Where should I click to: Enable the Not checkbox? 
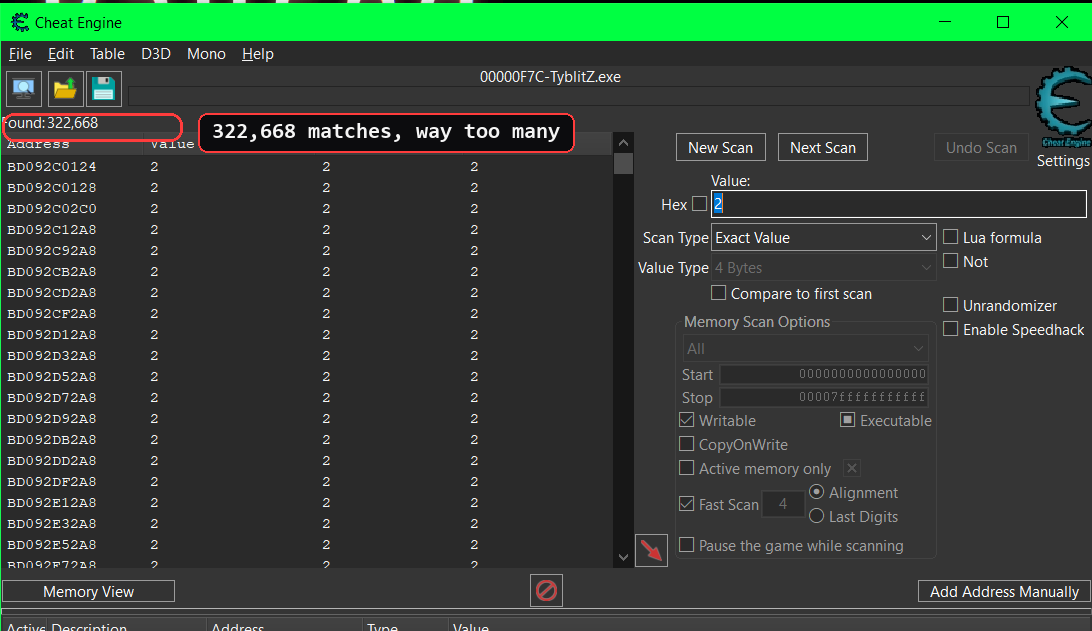pyautogui.click(x=950, y=261)
